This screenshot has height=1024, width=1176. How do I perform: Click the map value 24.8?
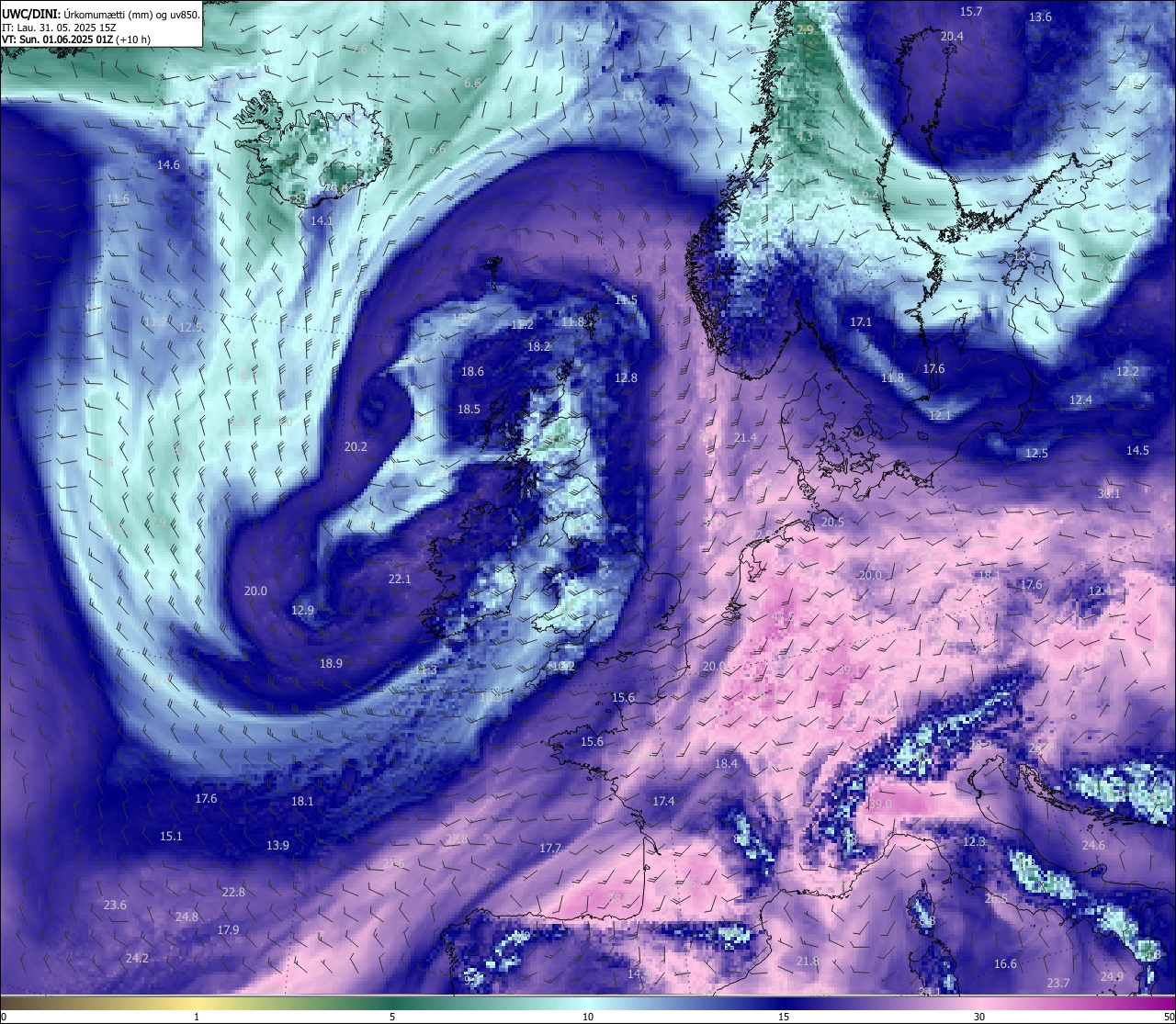tap(187, 917)
